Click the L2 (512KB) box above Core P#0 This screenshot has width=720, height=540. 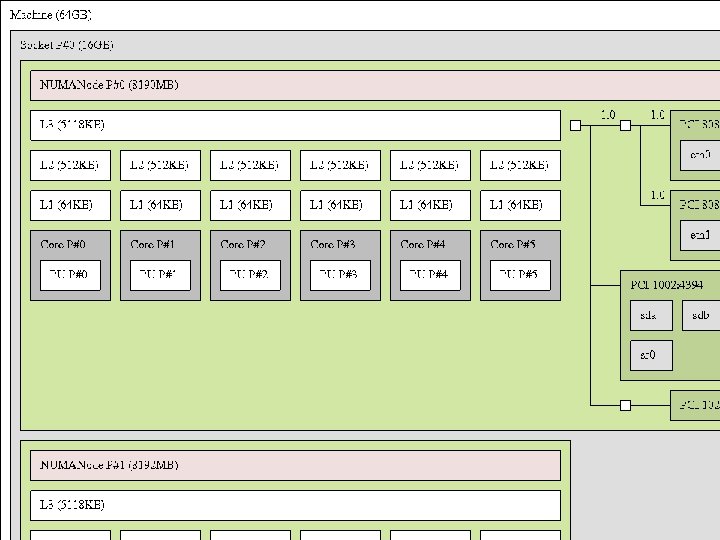tap(70, 165)
